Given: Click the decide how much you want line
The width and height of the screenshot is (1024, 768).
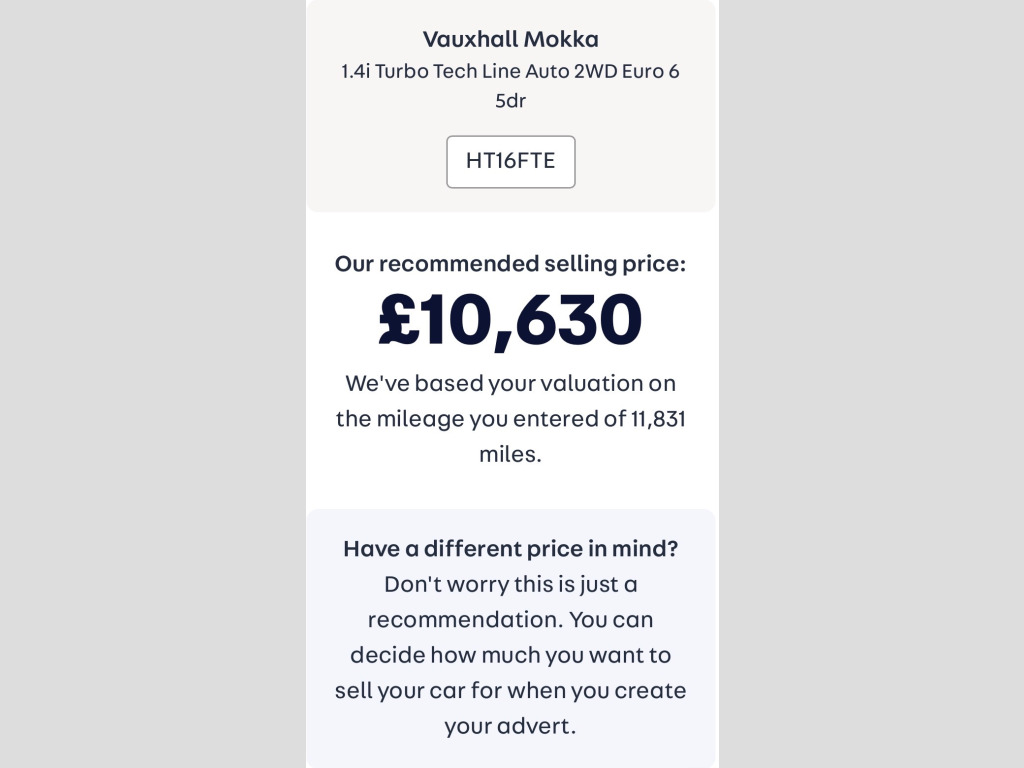Looking at the screenshot, I should click(510, 655).
